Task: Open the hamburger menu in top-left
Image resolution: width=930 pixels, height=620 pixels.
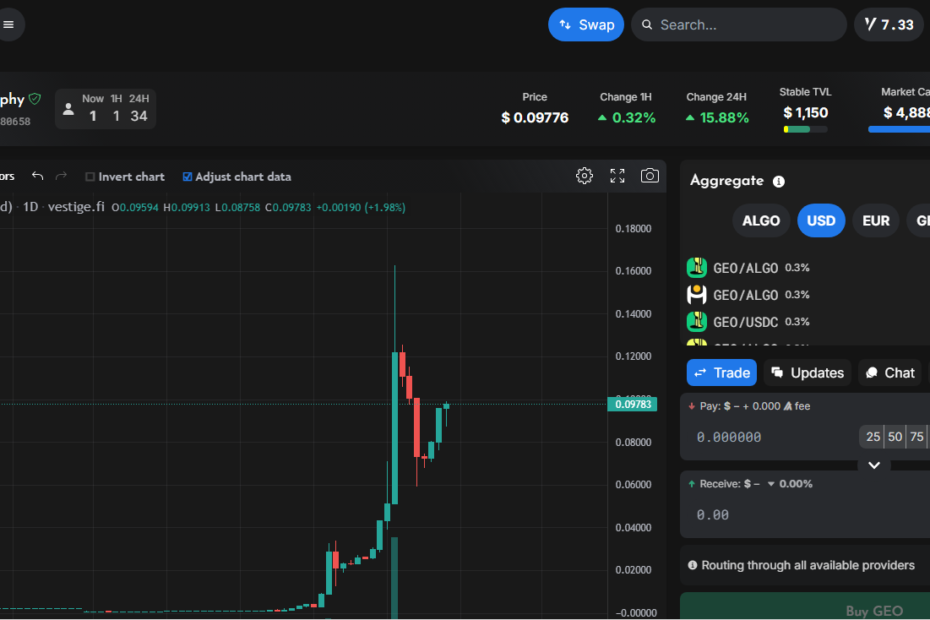Action: pyautogui.click(x=9, y=25)
